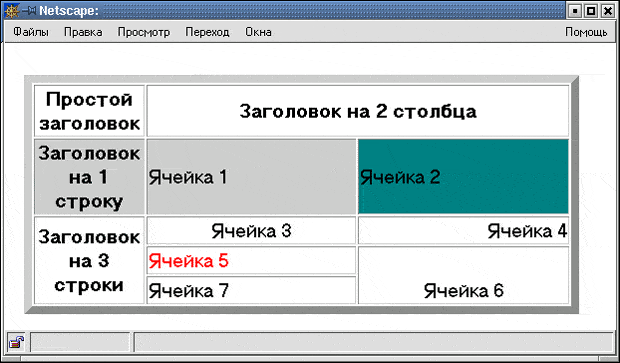620x363 pixels.
Task: Click the cell 'Ячейка 6'
Action: point(463,275)
